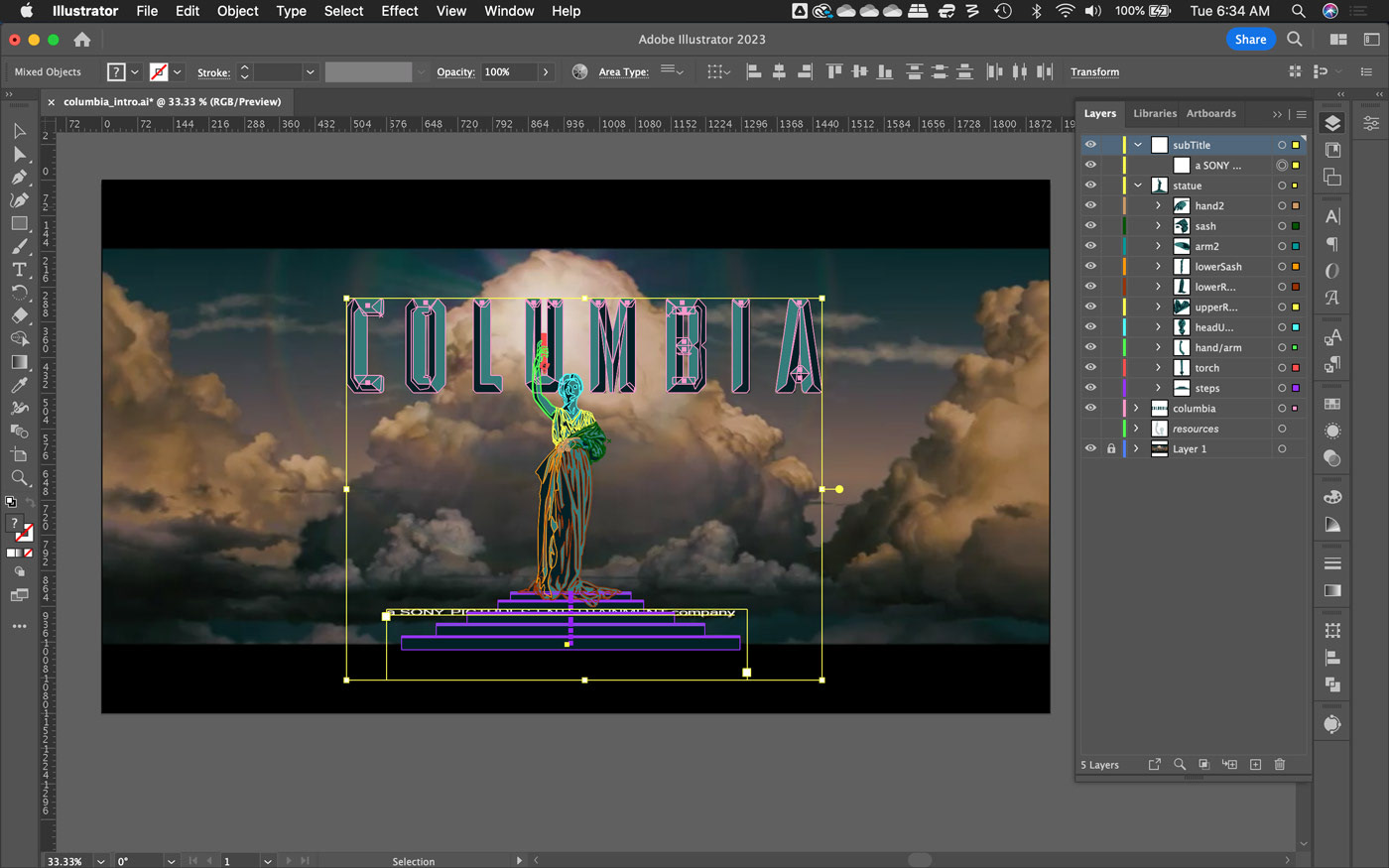This screenshot has width=1389, height=868.
Task: Open the zoom level dropdown at 33.33%
Action: pos(100,861)
